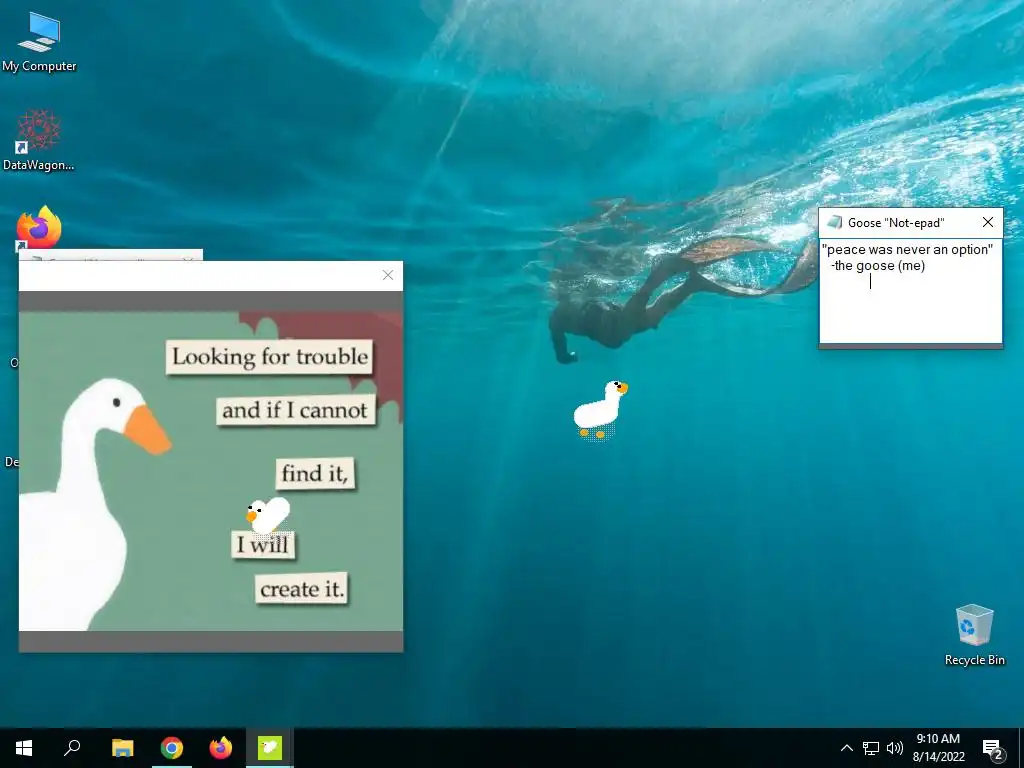1024x768 pixels.
Task: Open the notification action center
Action: [x=993, y=748]
